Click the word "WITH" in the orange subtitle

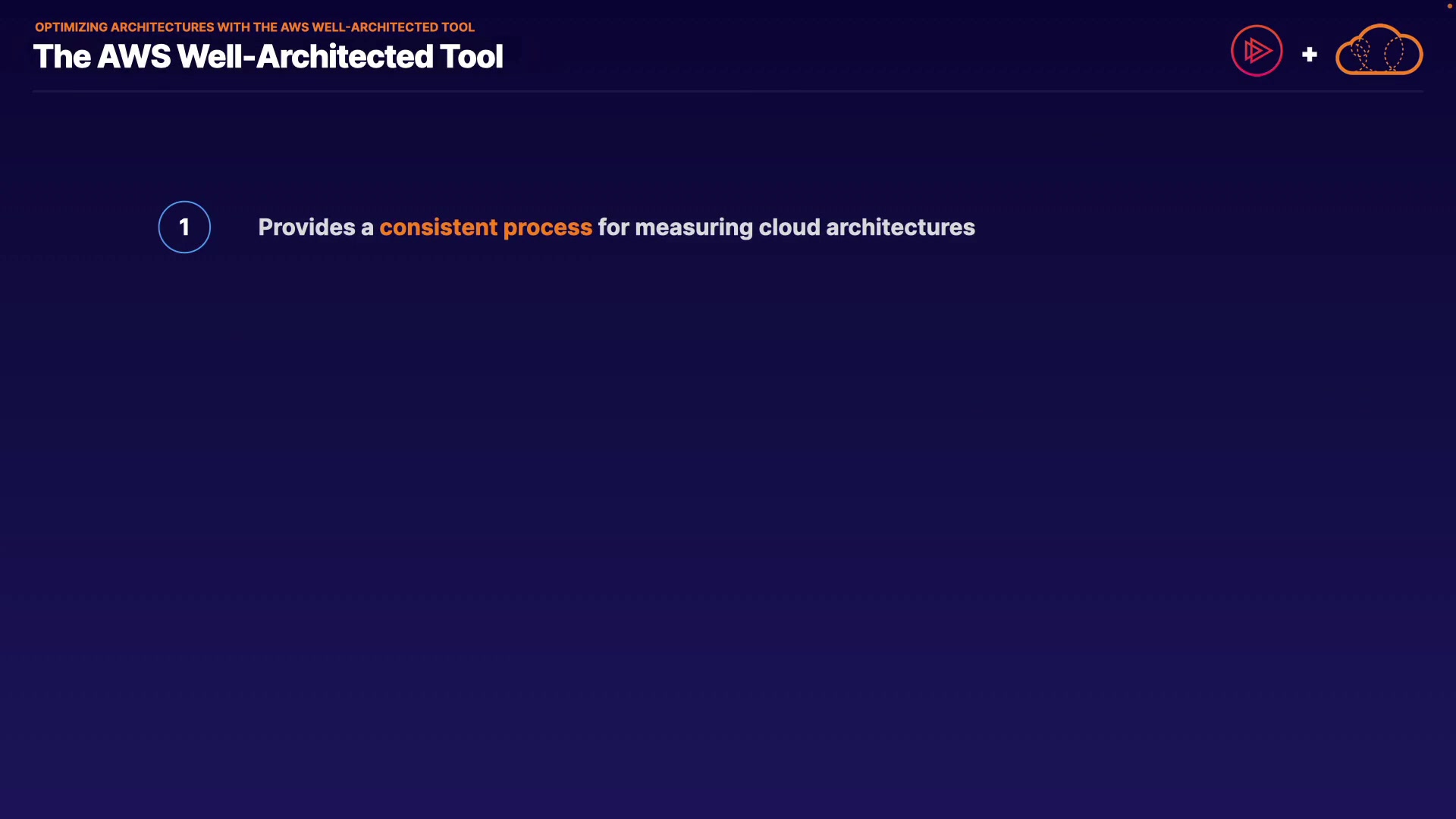[x=234, y=27]
